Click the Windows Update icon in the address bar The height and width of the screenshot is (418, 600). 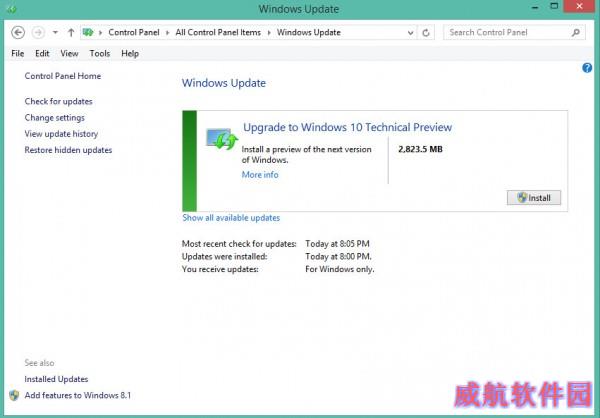click(x=88, y=32)
